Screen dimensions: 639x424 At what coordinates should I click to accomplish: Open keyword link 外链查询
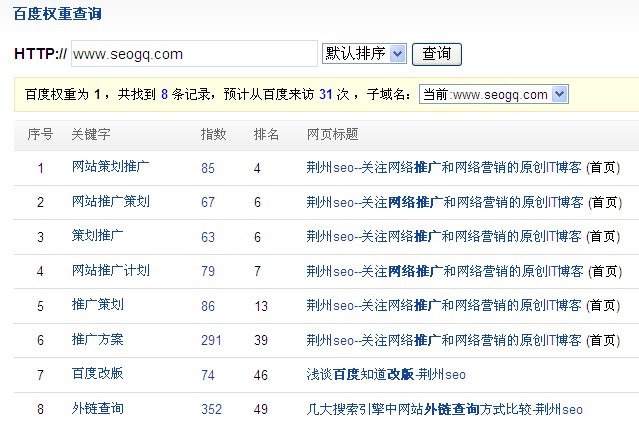point(98,408)
